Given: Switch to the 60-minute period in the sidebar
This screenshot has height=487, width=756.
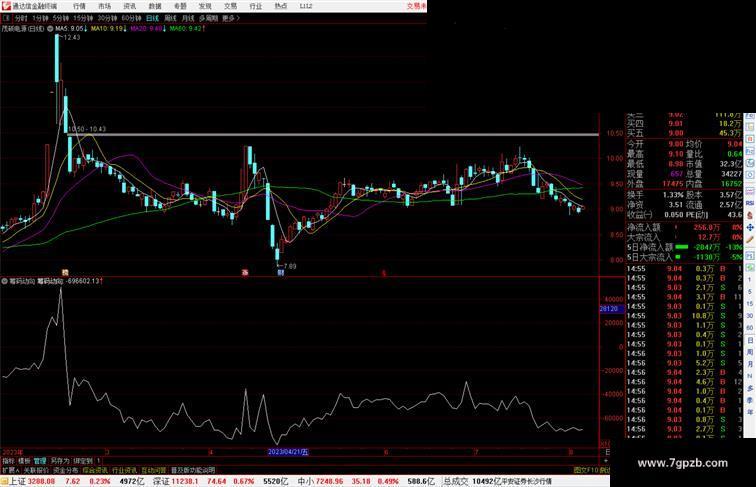Looking at the screenshot, I should [x=750, y=327].
